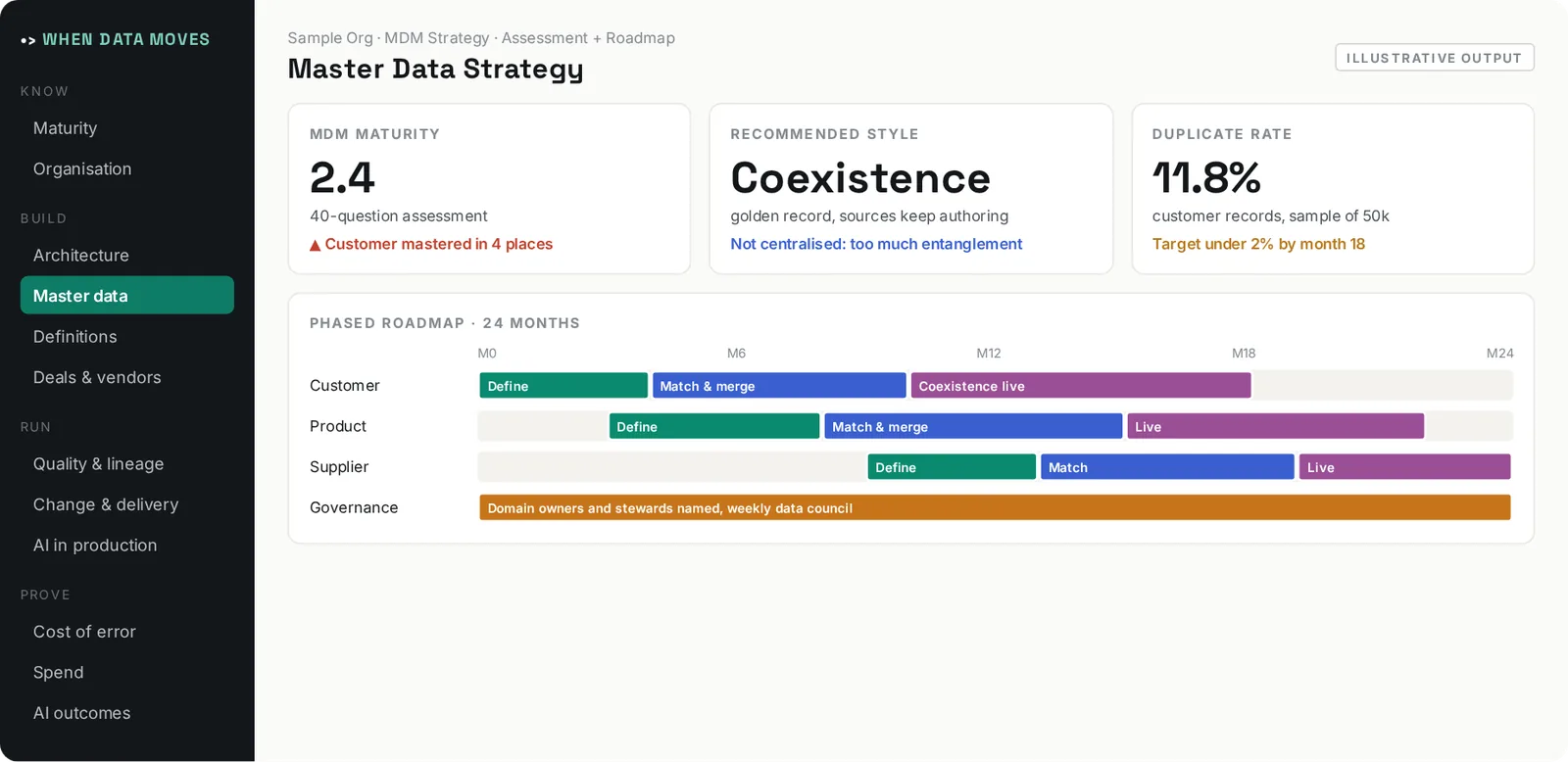Screen dimensions: 1568x762
Task: Click 'Target under 2% by month 18'
Action: [1258, 245]
